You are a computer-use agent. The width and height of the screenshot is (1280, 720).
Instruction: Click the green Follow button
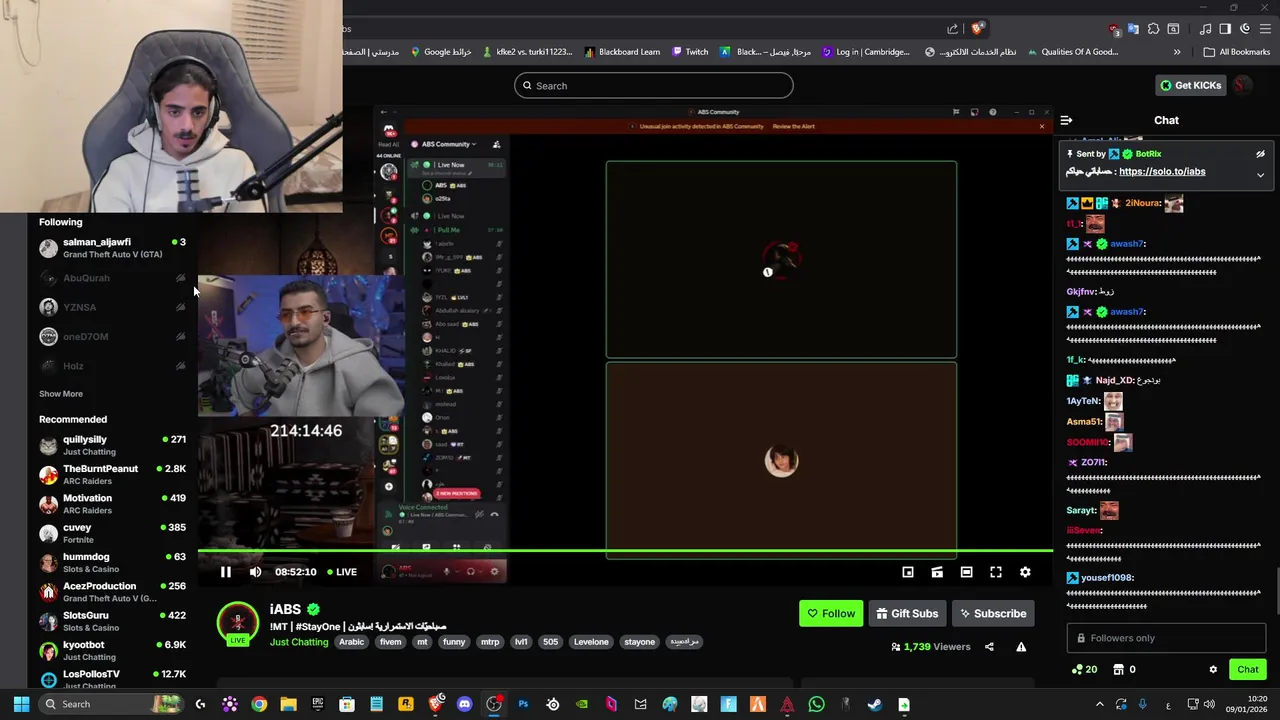831,614
